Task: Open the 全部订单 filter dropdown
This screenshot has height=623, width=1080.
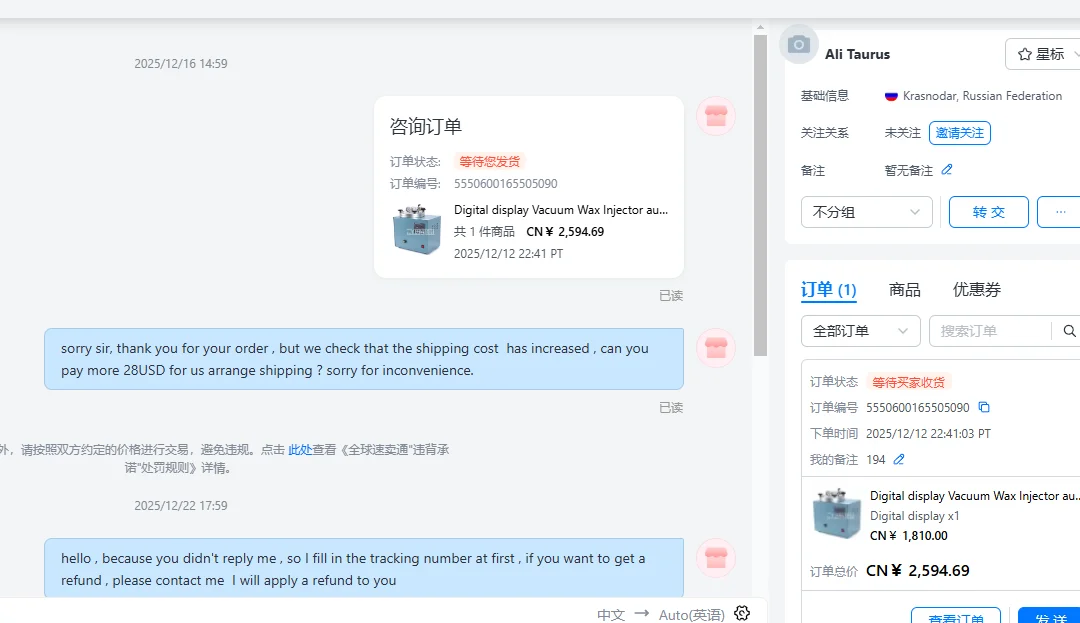Action: point(860,331)
